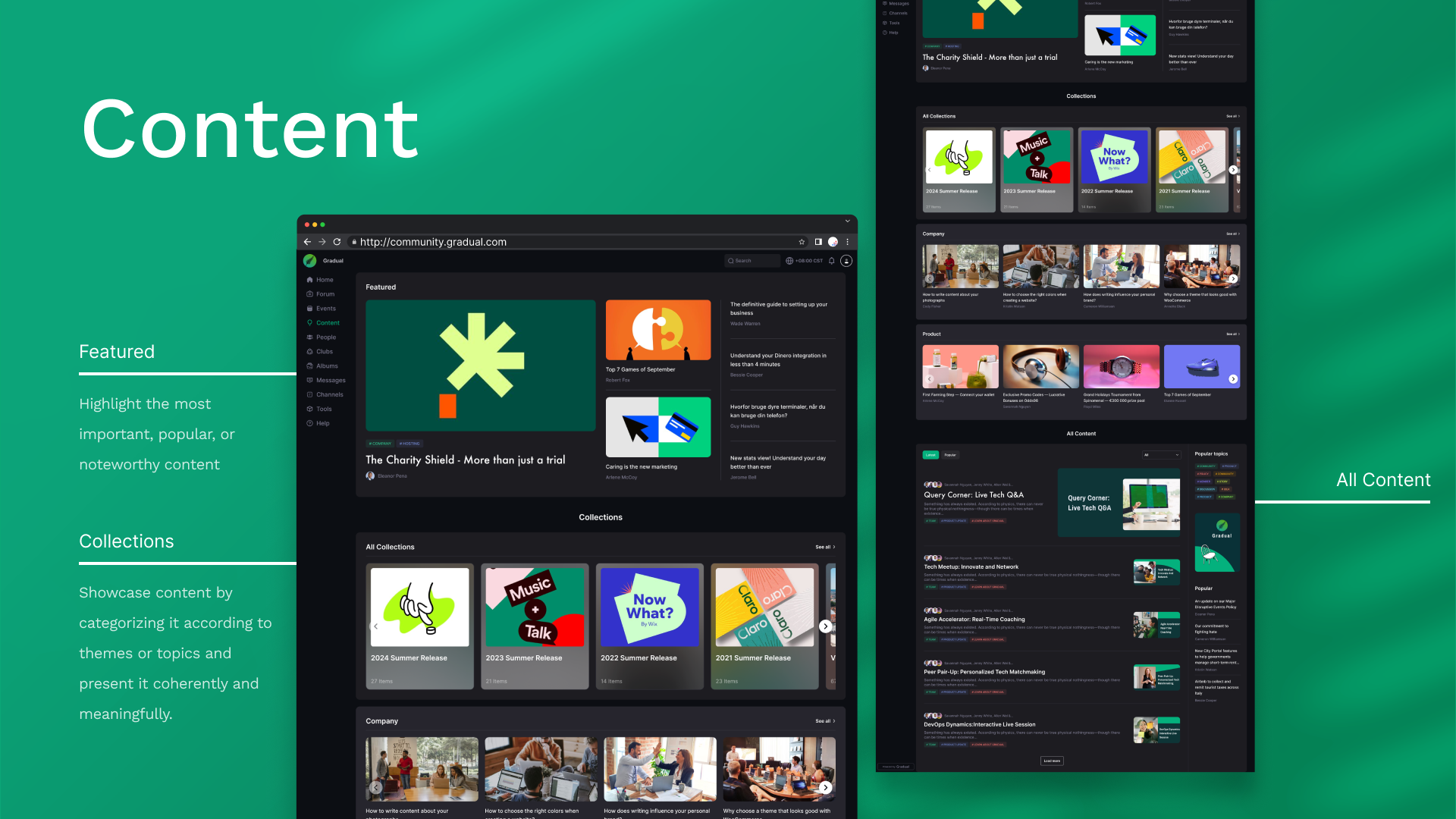Click See all for All Collections
Screen dimensions: 1456x819
pyautogui.click(x=824, y=547)
